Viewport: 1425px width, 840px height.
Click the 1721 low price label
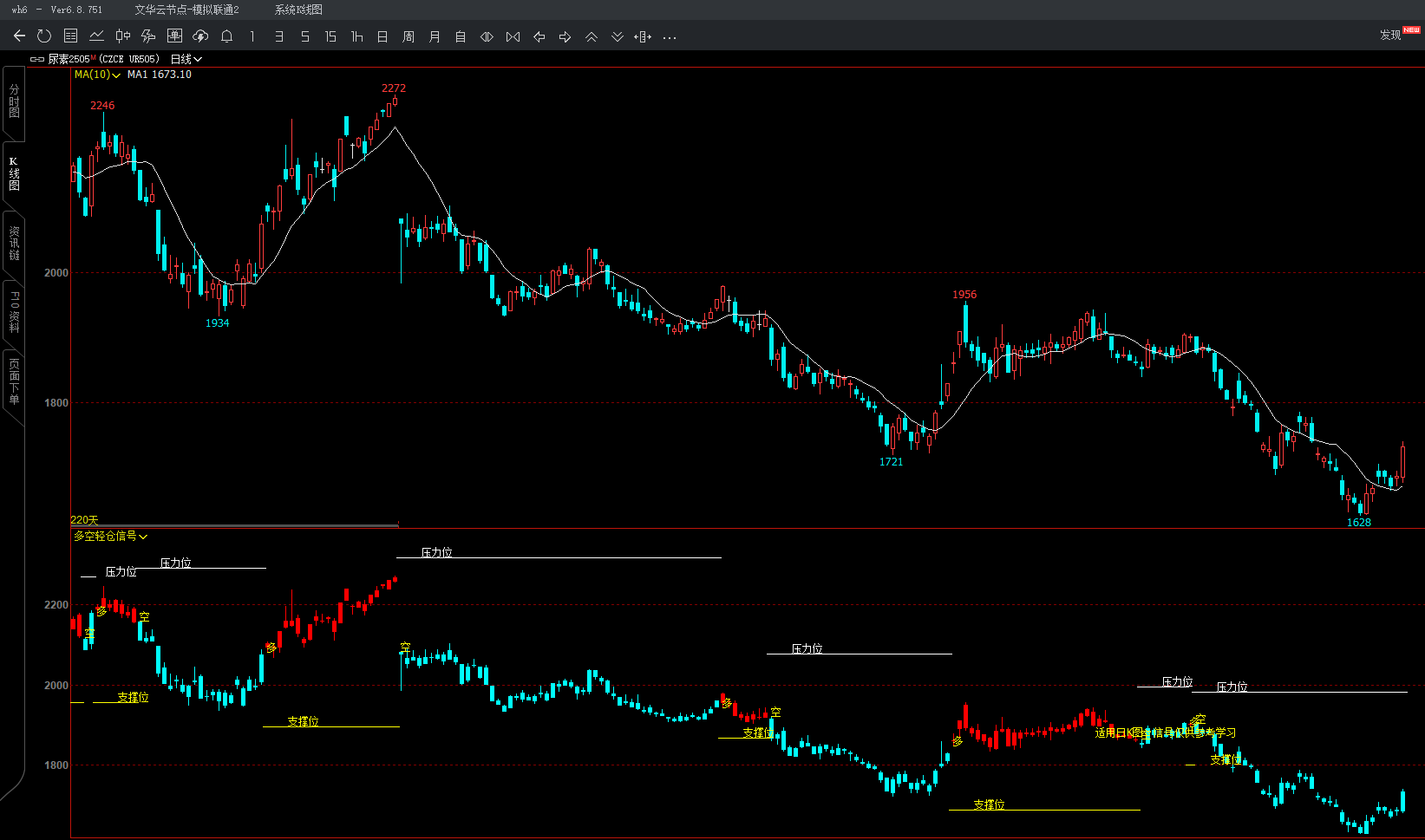(x=891, y=462)
